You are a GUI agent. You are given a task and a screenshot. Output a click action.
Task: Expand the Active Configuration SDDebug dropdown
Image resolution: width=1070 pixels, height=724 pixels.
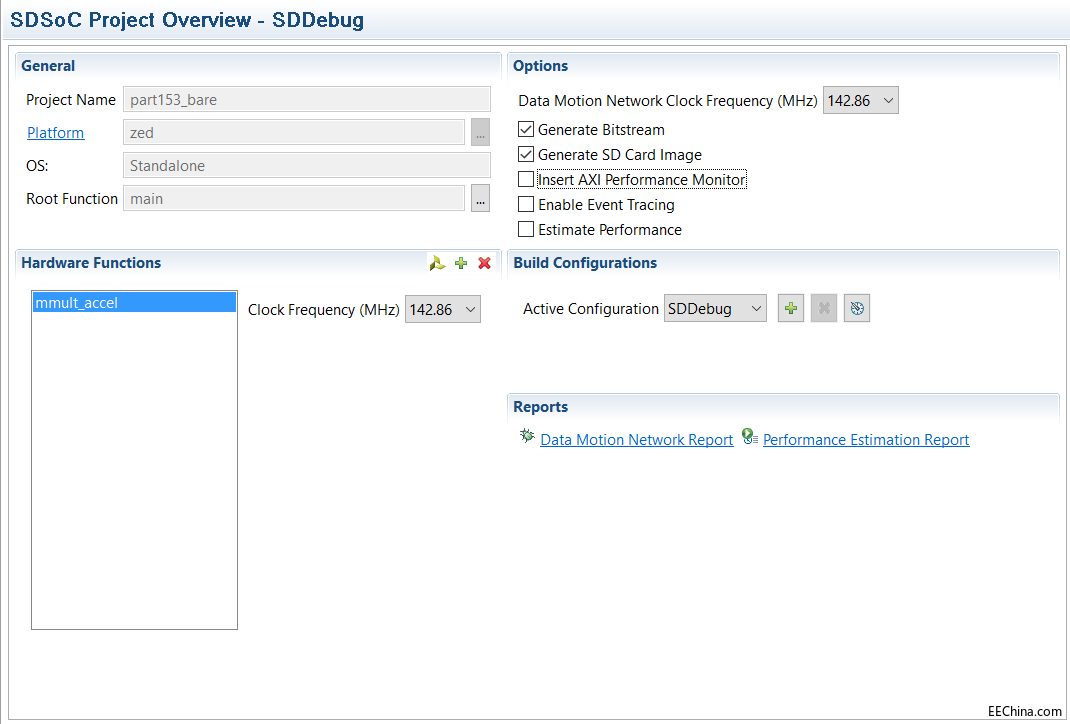click(x=715, y=309)
